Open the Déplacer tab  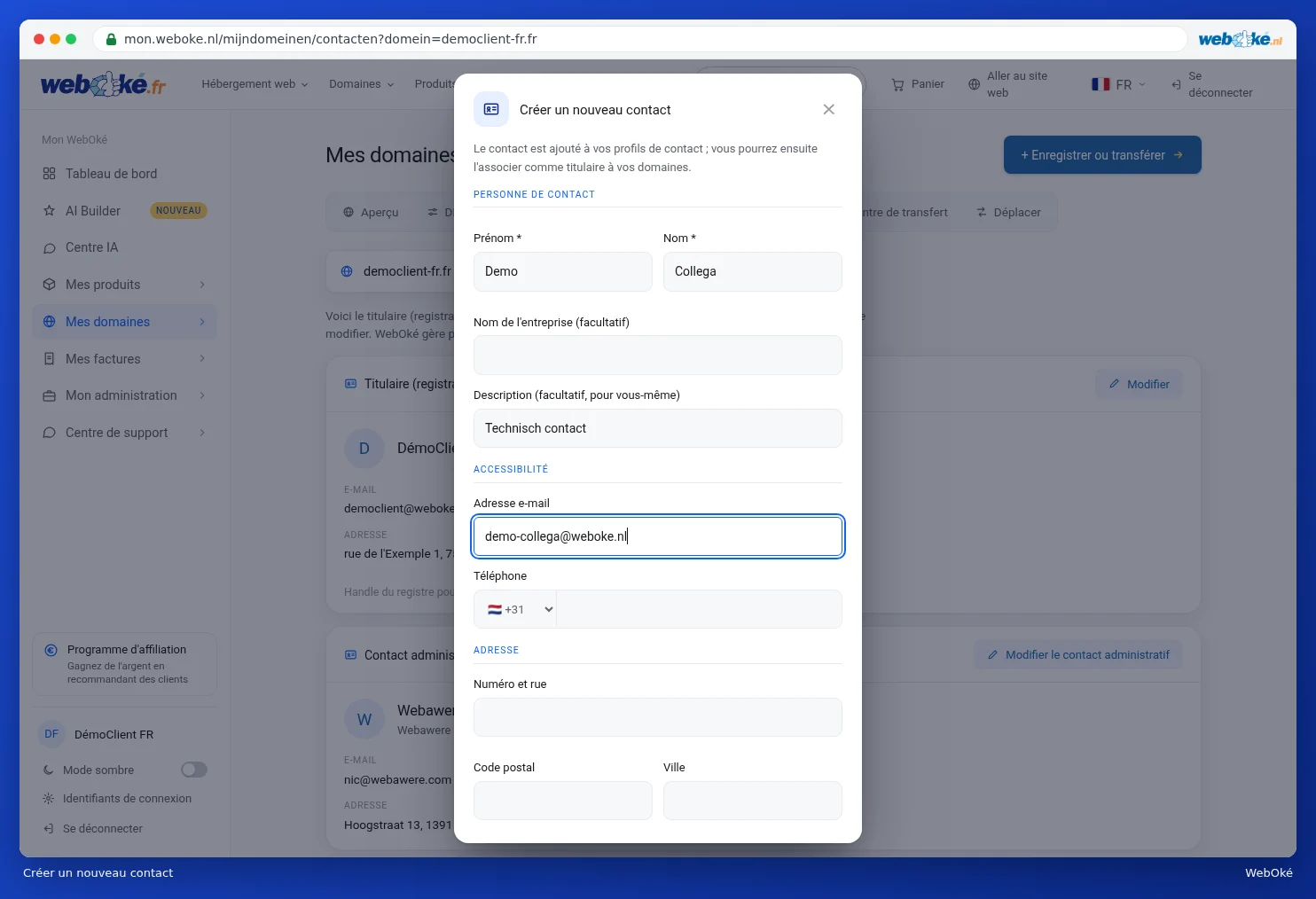[x=1008, y=213]
